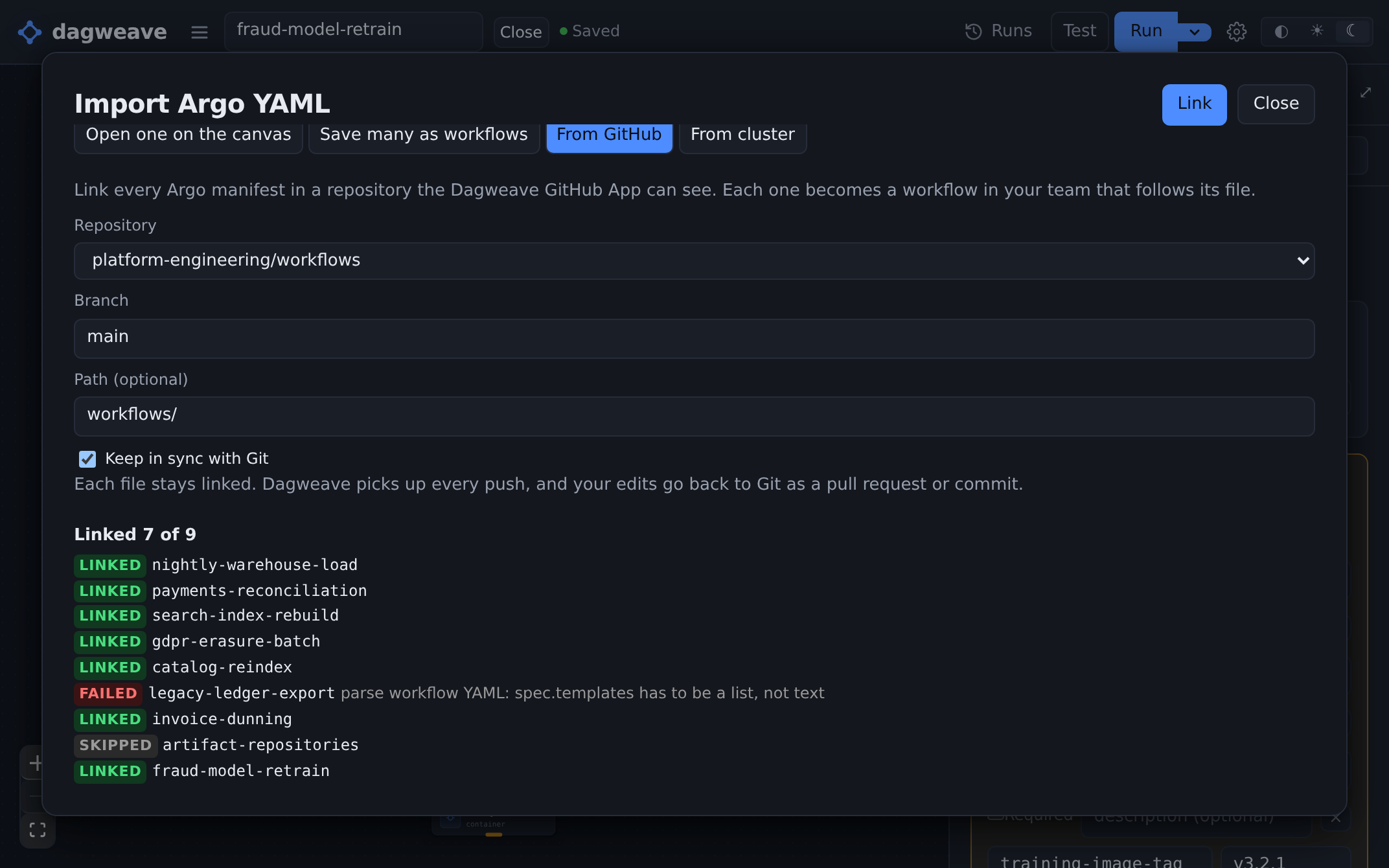
Task: Click the training-image-tag field
Action: (x=1099, y=858)
